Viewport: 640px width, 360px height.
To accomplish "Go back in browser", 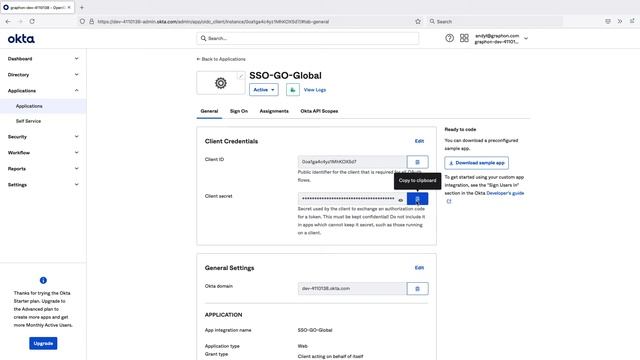I will [x=8, y=21].
